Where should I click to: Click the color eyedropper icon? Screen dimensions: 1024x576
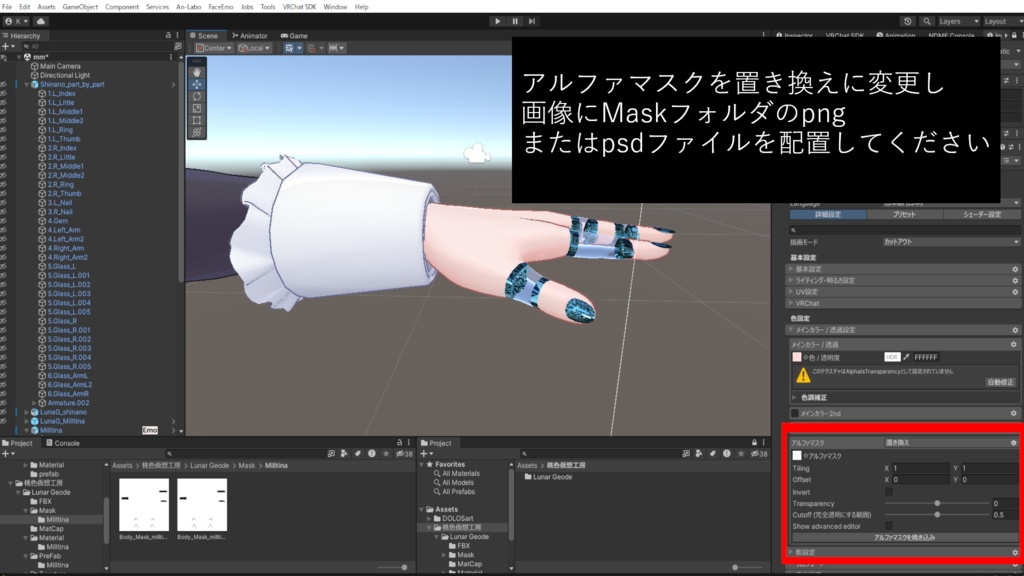[x=906, y=357]
